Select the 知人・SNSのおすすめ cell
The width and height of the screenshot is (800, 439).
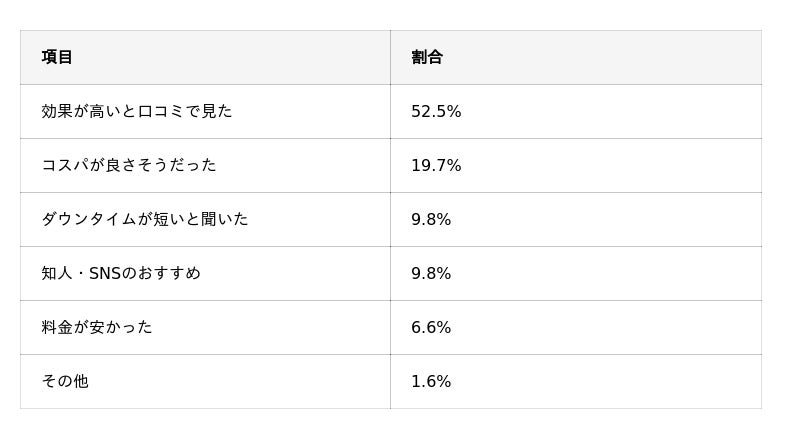pyautogui.click(x=120, y=273)
